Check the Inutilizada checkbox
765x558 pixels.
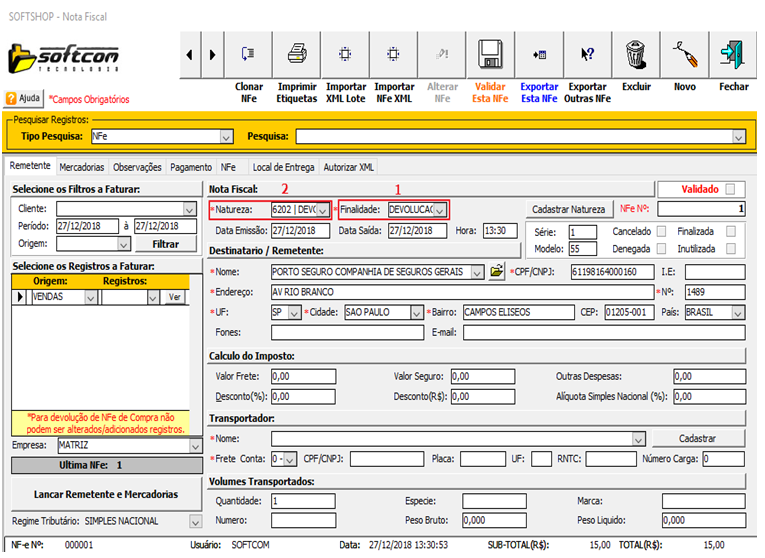point(731,248)
